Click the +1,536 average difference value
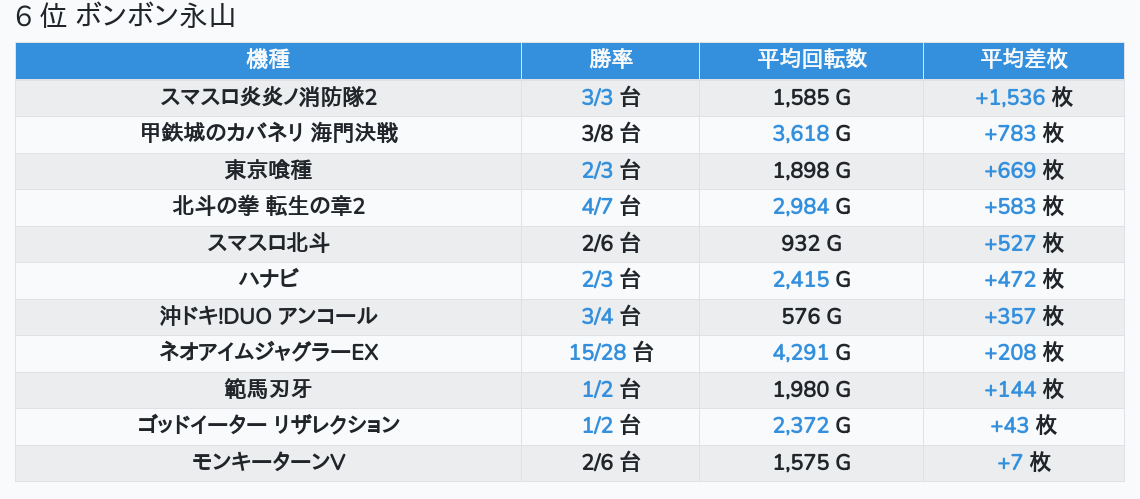 [1009, 97]
